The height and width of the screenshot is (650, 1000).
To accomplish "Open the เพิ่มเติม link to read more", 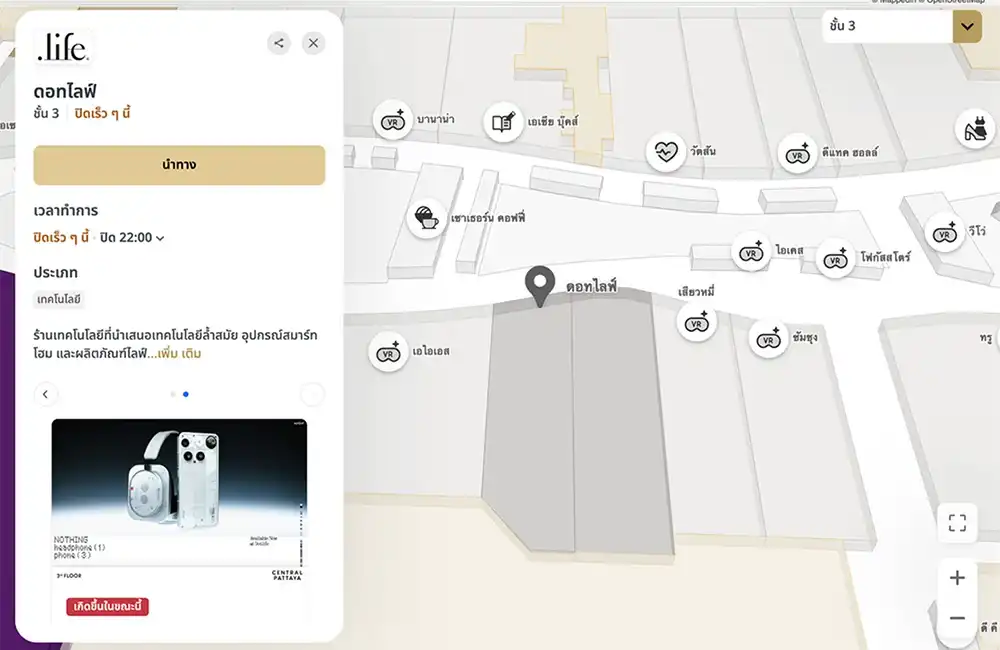I will pyautogui.click(x=179, y=353).
